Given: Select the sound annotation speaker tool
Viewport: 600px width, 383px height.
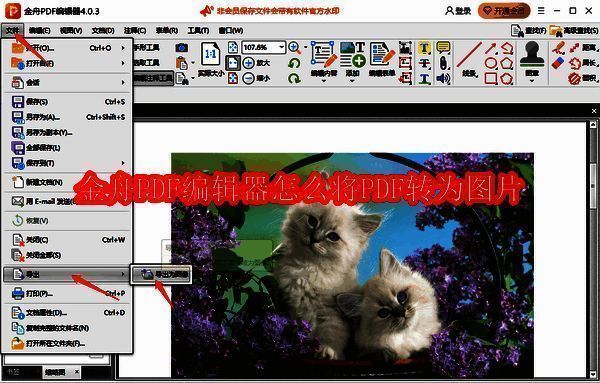Looking at the screenshot, I should pyautogui.click(x=443, y=78).
